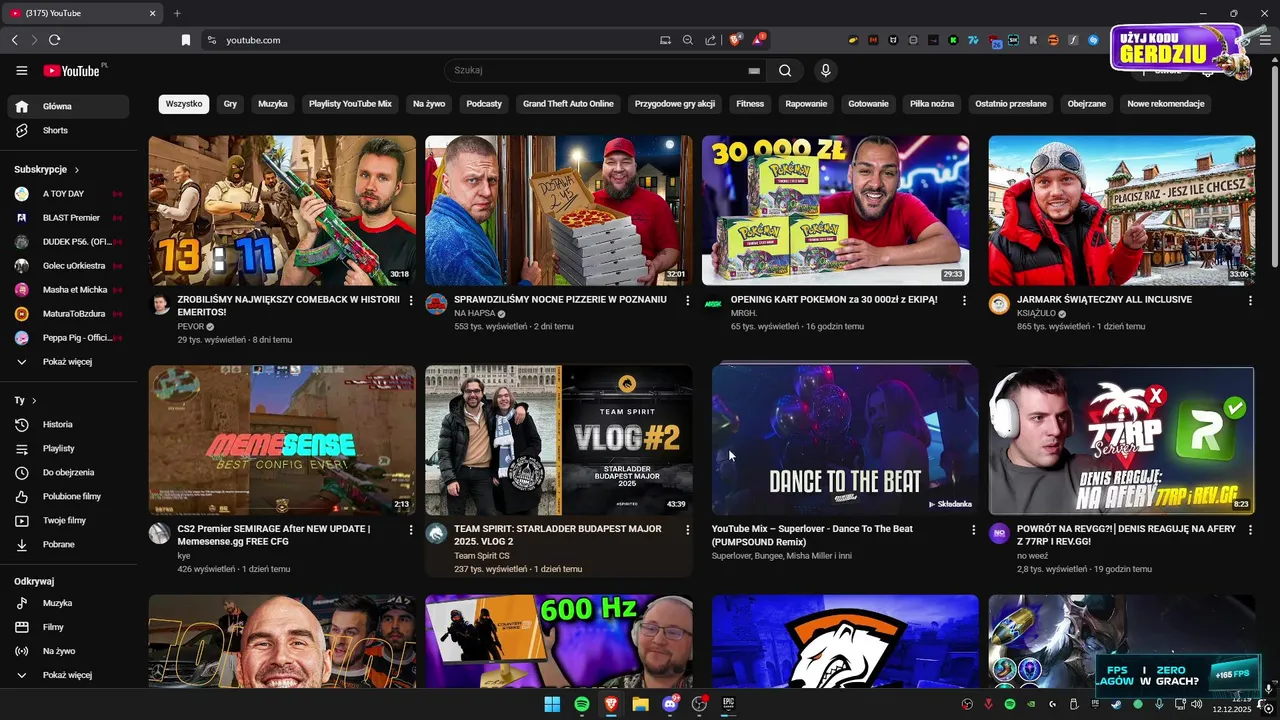Viewport: 1280px width, 720px height.
Task: Open the YouTube hamburger guide menu
Action: [22, 70]
